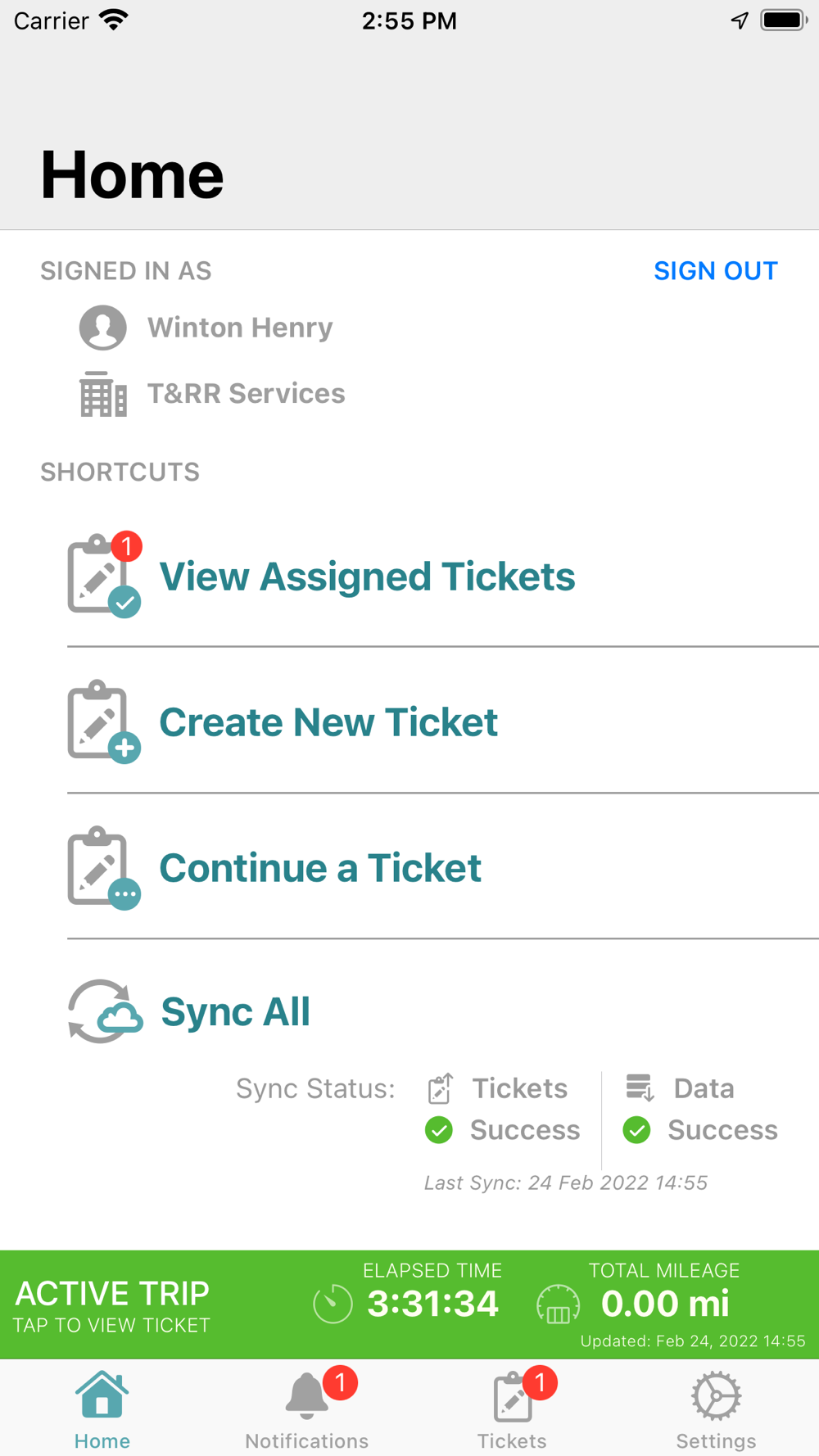
Task: Choose Create New Ticket shortcut
Action: [443, 721]
